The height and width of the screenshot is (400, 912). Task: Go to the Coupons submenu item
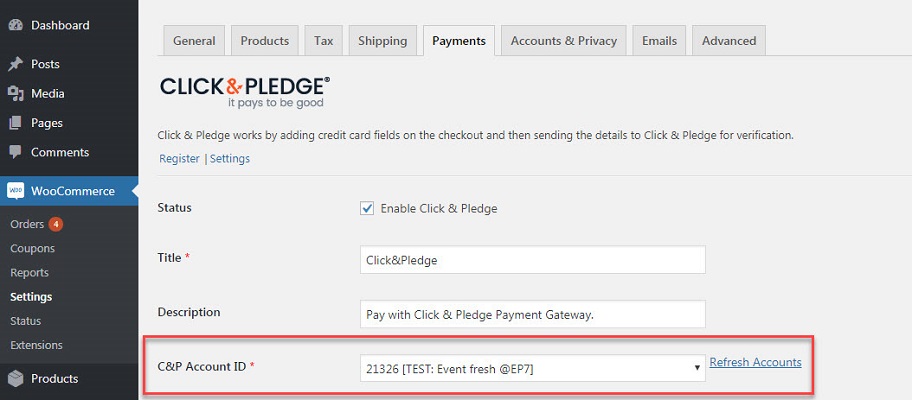33,248
